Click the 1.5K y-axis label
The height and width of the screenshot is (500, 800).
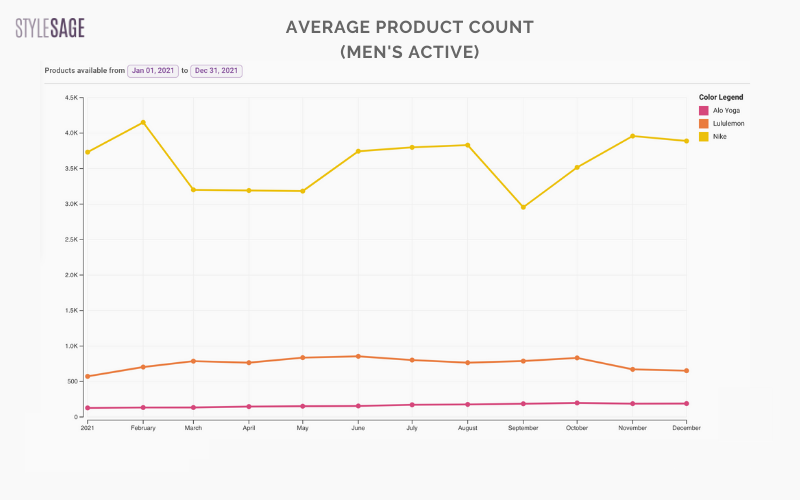point(71,311)
